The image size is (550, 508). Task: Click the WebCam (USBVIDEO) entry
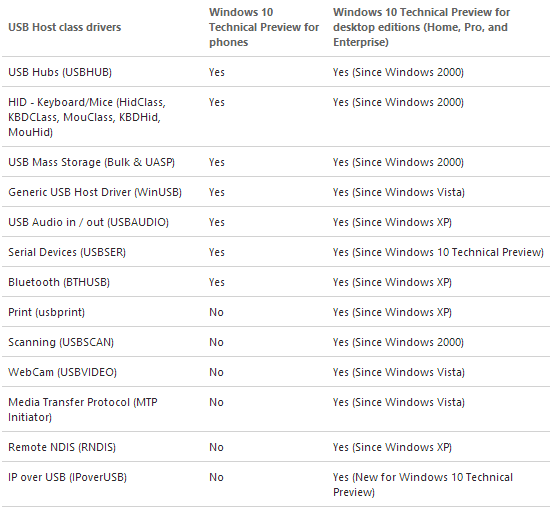pos(62,372)
